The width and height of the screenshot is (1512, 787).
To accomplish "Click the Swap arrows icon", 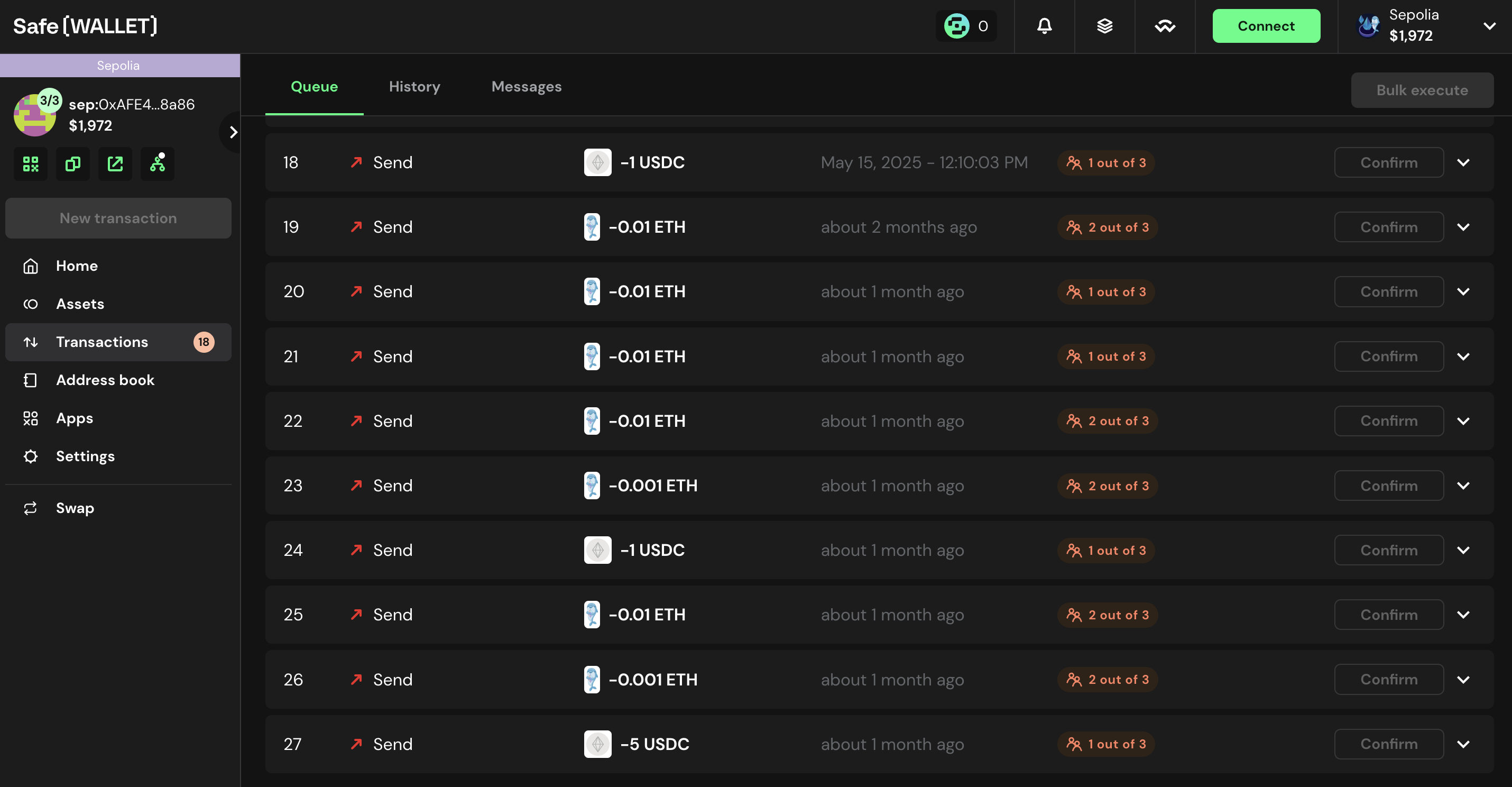I will (x=31, y=508).
